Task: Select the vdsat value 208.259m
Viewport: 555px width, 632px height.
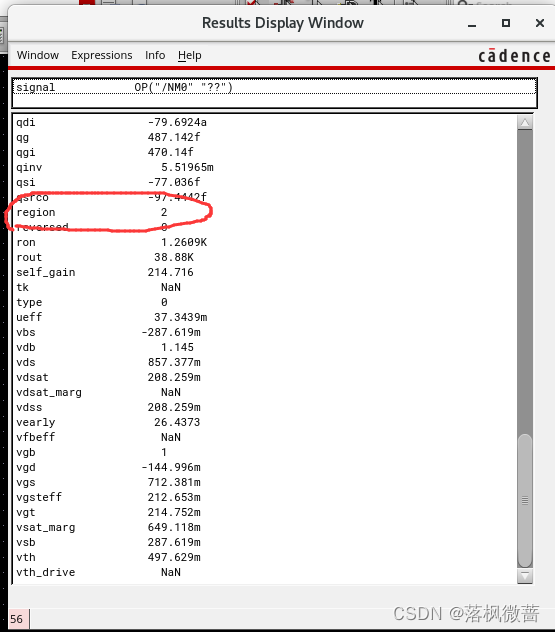Action: (174, 377)
